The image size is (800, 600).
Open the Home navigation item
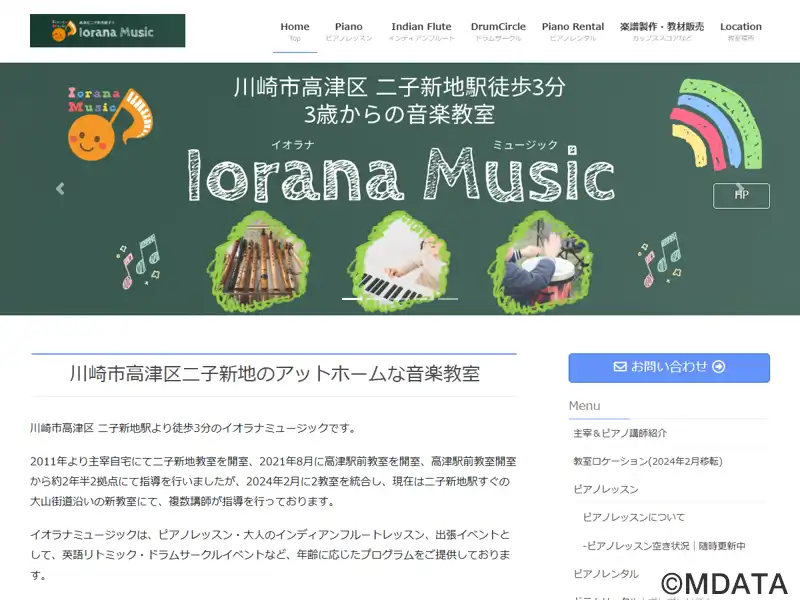(x=295, y=31)
